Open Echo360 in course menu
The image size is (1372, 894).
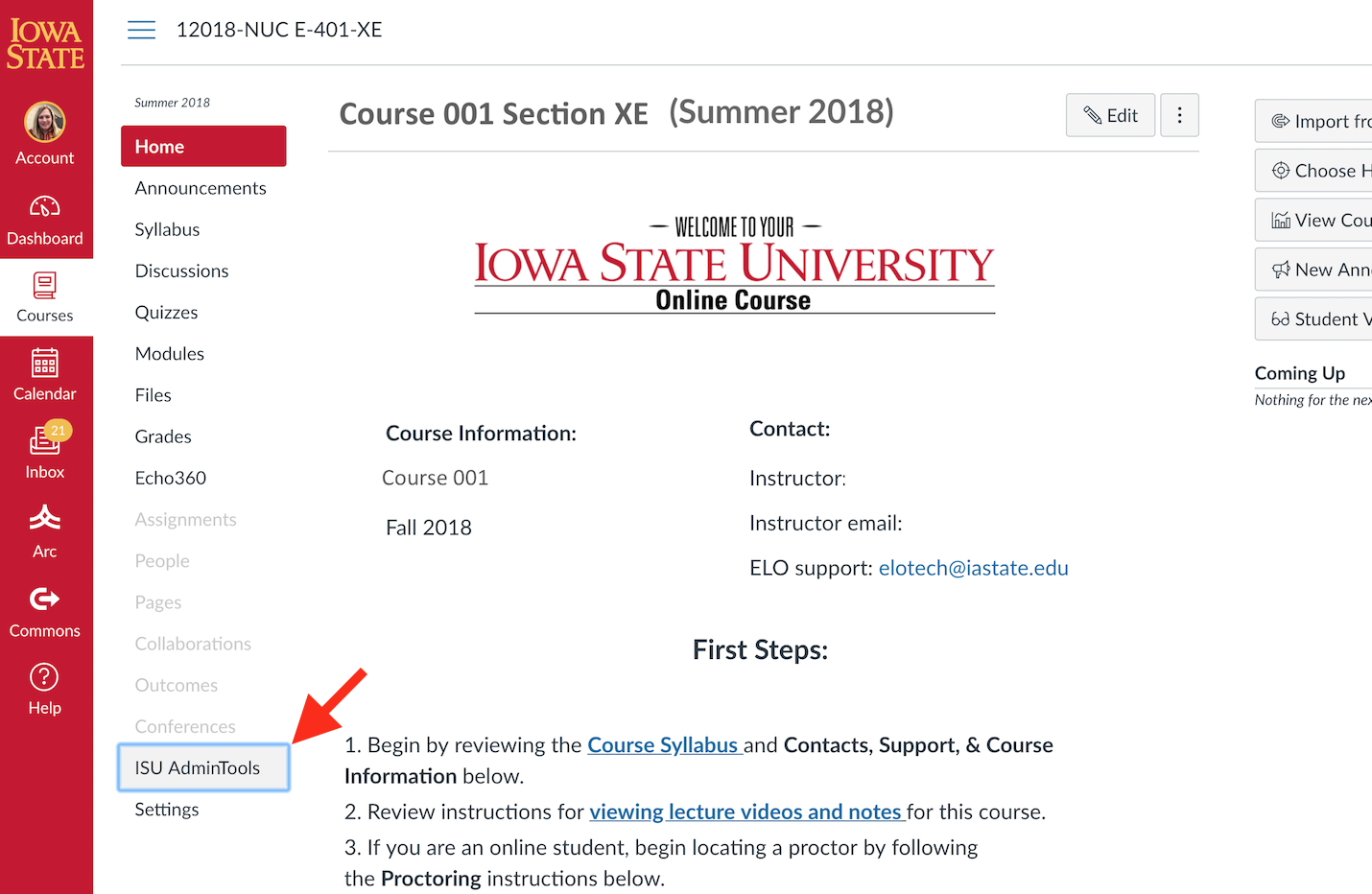[170, 478]
